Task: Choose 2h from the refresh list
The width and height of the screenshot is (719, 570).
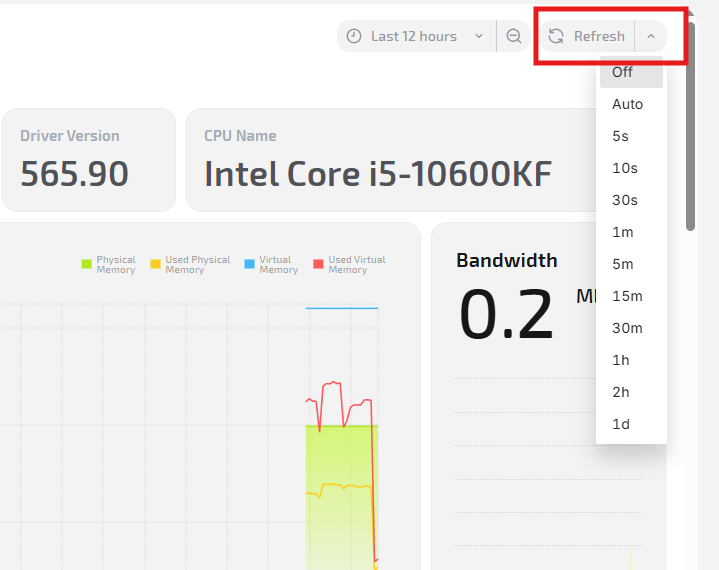Action: [620, 392]
